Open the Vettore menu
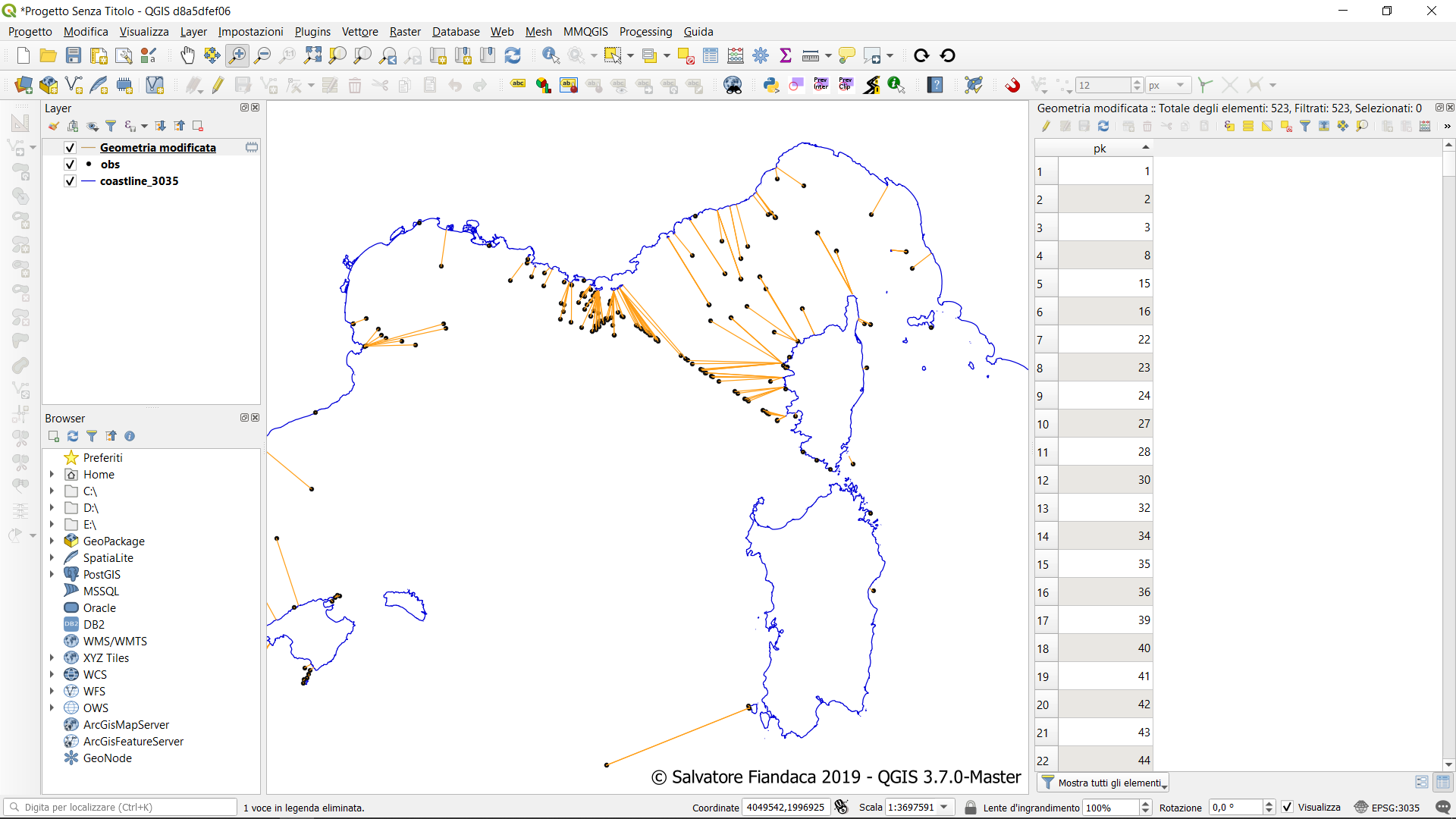The height and width of the screenshot is (819, 1456). click(359, 32)
